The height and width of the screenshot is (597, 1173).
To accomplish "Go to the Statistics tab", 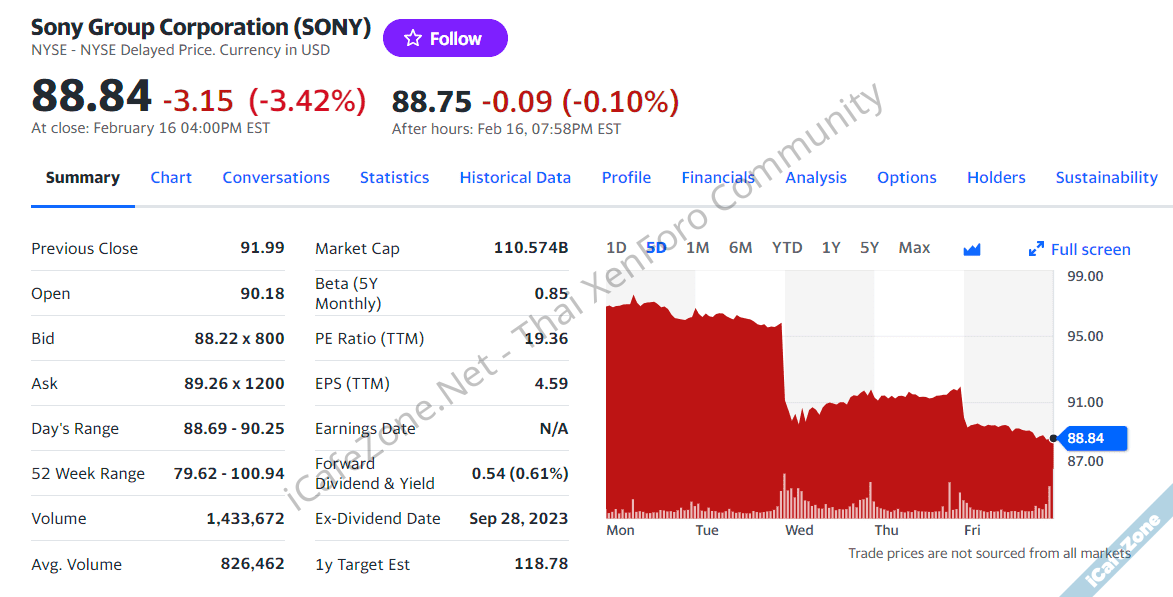I will point(394,178).
